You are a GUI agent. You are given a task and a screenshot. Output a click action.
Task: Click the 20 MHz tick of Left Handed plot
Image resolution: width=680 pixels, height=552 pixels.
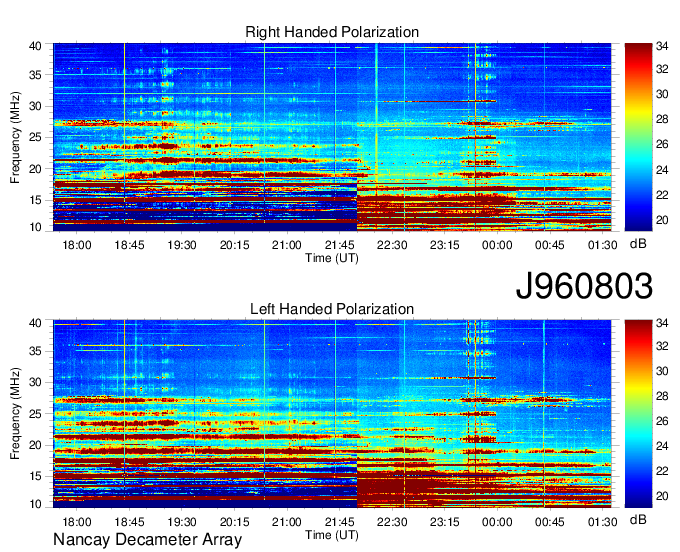click(x=35, y=445)
